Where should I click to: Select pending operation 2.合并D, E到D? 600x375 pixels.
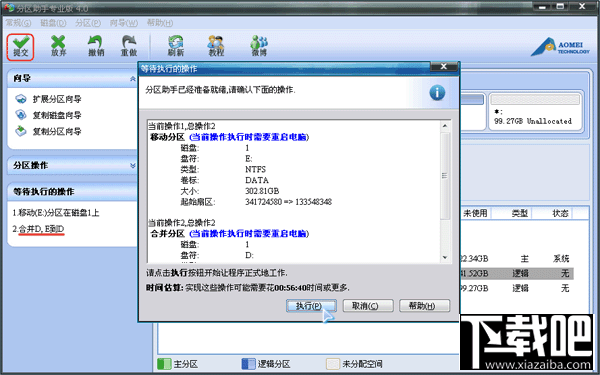tap(38, 229)
